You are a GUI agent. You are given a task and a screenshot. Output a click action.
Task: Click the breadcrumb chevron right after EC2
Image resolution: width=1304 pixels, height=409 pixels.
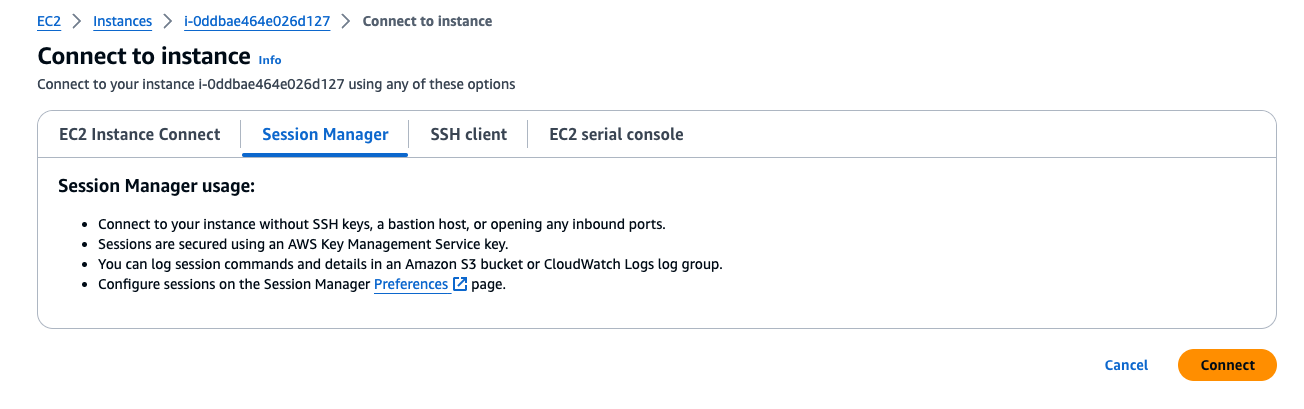tap(77, 21)
